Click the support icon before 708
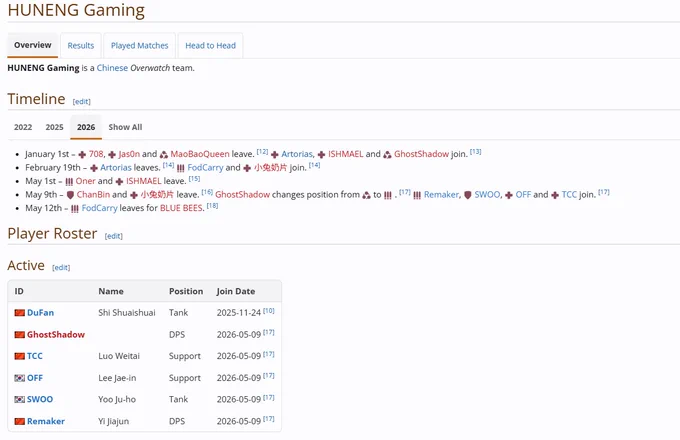The width and height of the screenshot is (680, 440). 82,154
